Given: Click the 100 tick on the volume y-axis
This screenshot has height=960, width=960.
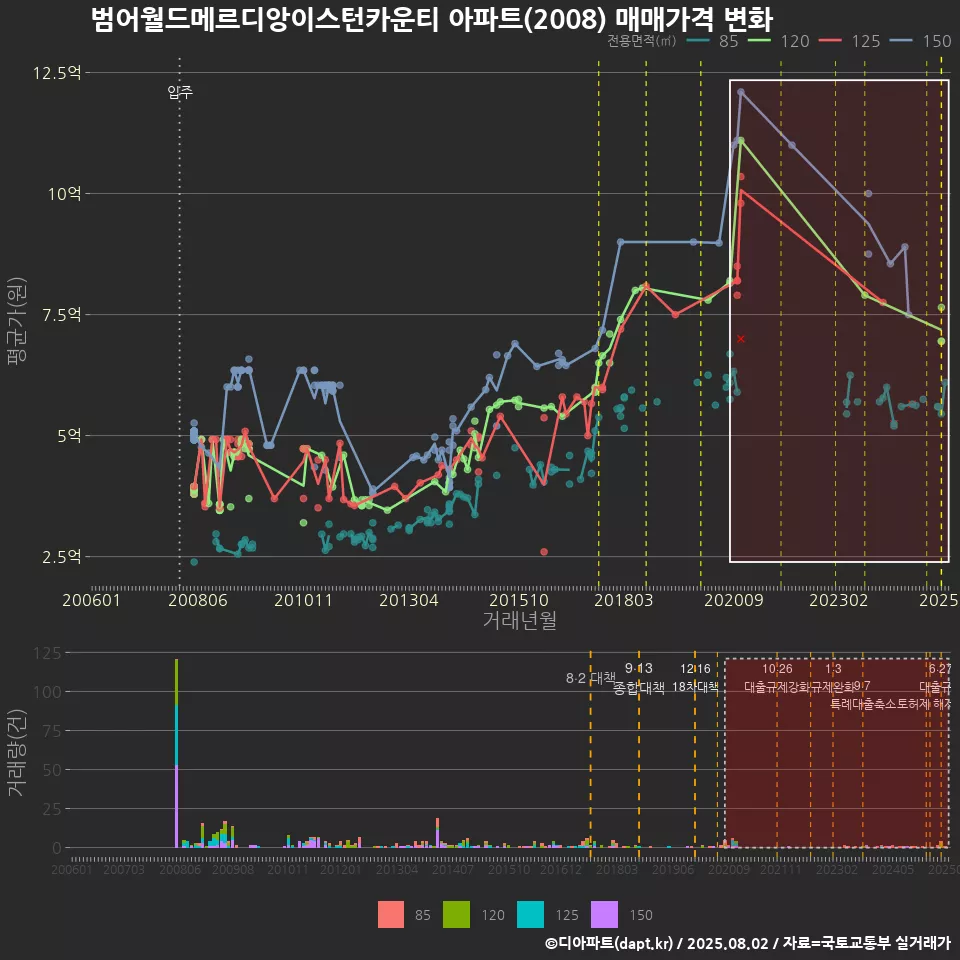Looking at the screenshot, I should click(x=48, y=692).
